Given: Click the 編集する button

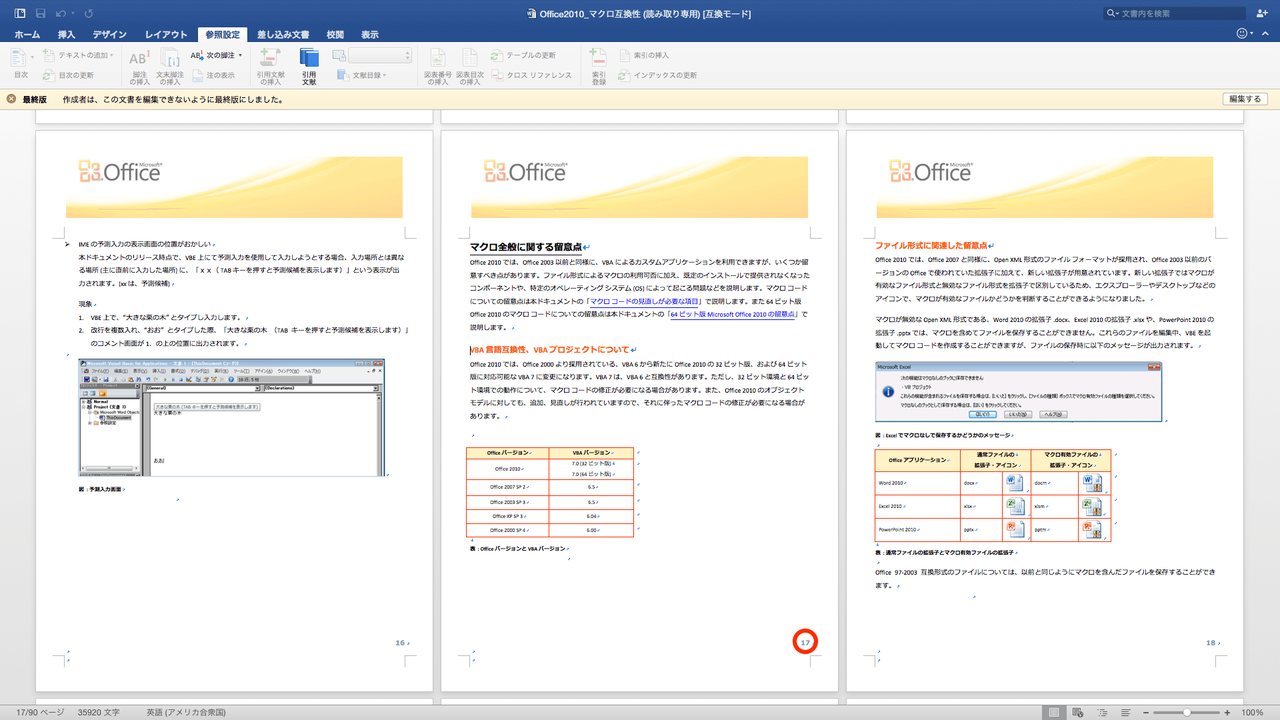Looking at the screenshot, I should [1246, 99].
